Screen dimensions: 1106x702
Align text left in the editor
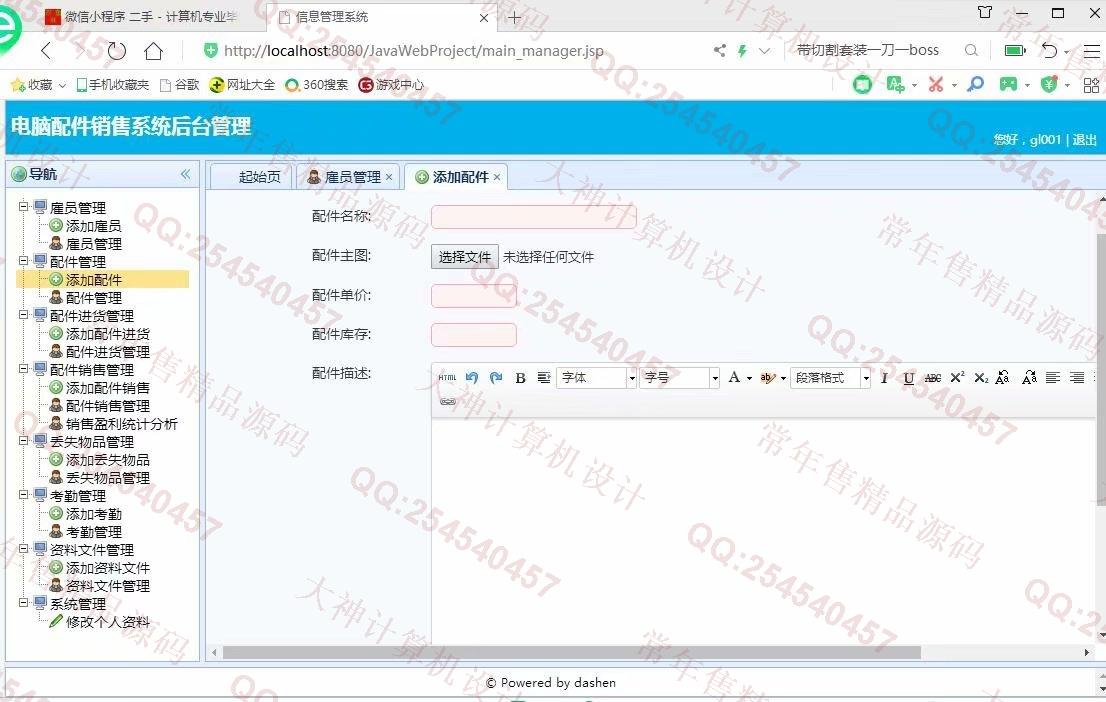(x=1052, y=377)
